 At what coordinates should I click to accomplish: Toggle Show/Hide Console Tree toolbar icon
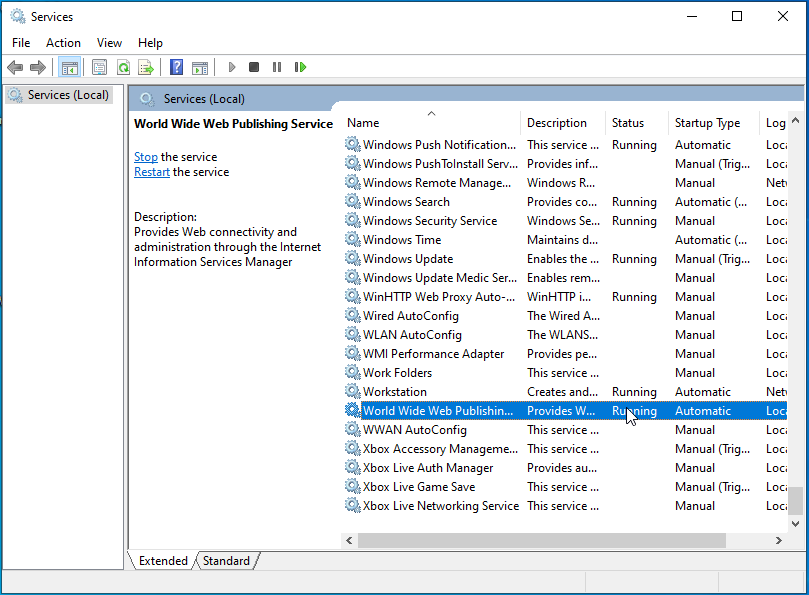point(69,67)
